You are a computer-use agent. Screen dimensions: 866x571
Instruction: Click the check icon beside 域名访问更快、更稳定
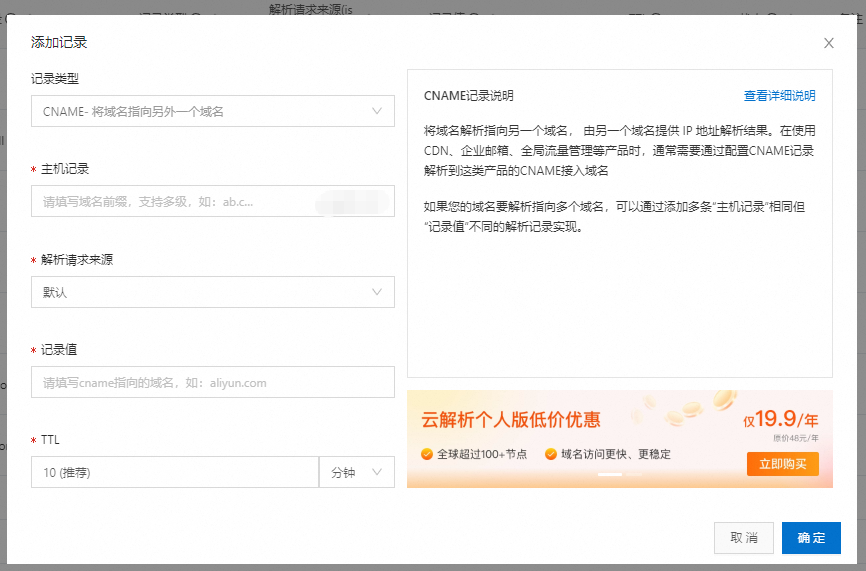pyautogui.click(x=551, y=454)
